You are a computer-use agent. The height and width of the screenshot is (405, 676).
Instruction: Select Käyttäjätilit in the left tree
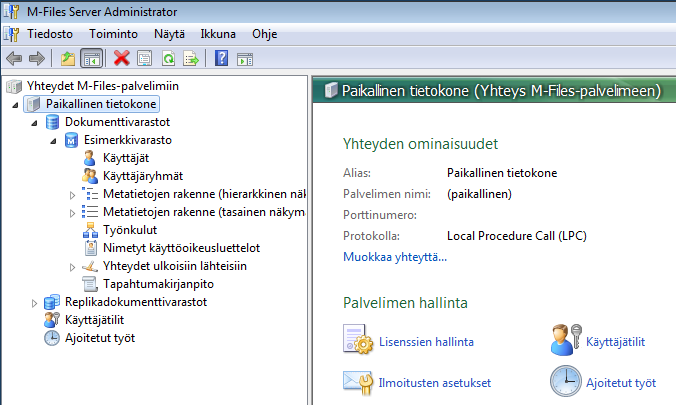[x=94, y=320]
